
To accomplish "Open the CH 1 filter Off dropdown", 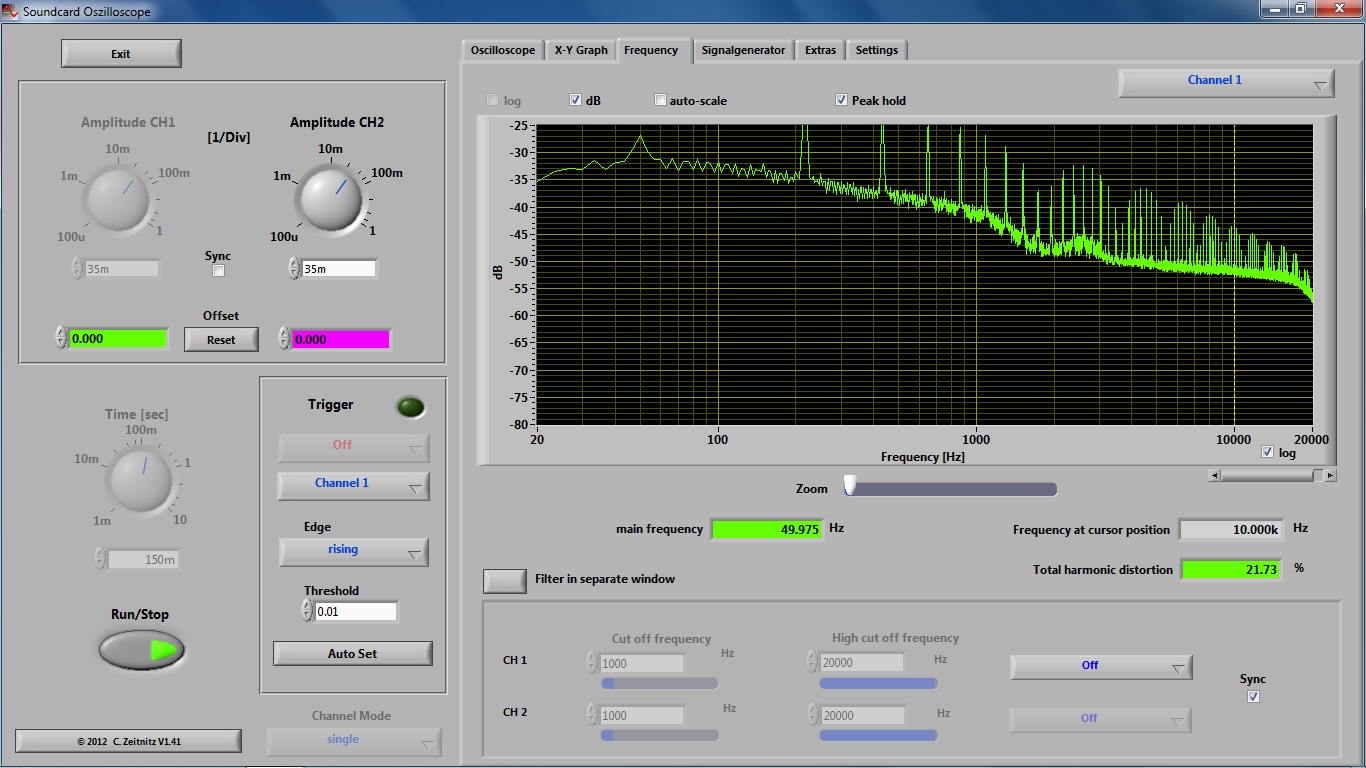I will tap(1101, 666).
